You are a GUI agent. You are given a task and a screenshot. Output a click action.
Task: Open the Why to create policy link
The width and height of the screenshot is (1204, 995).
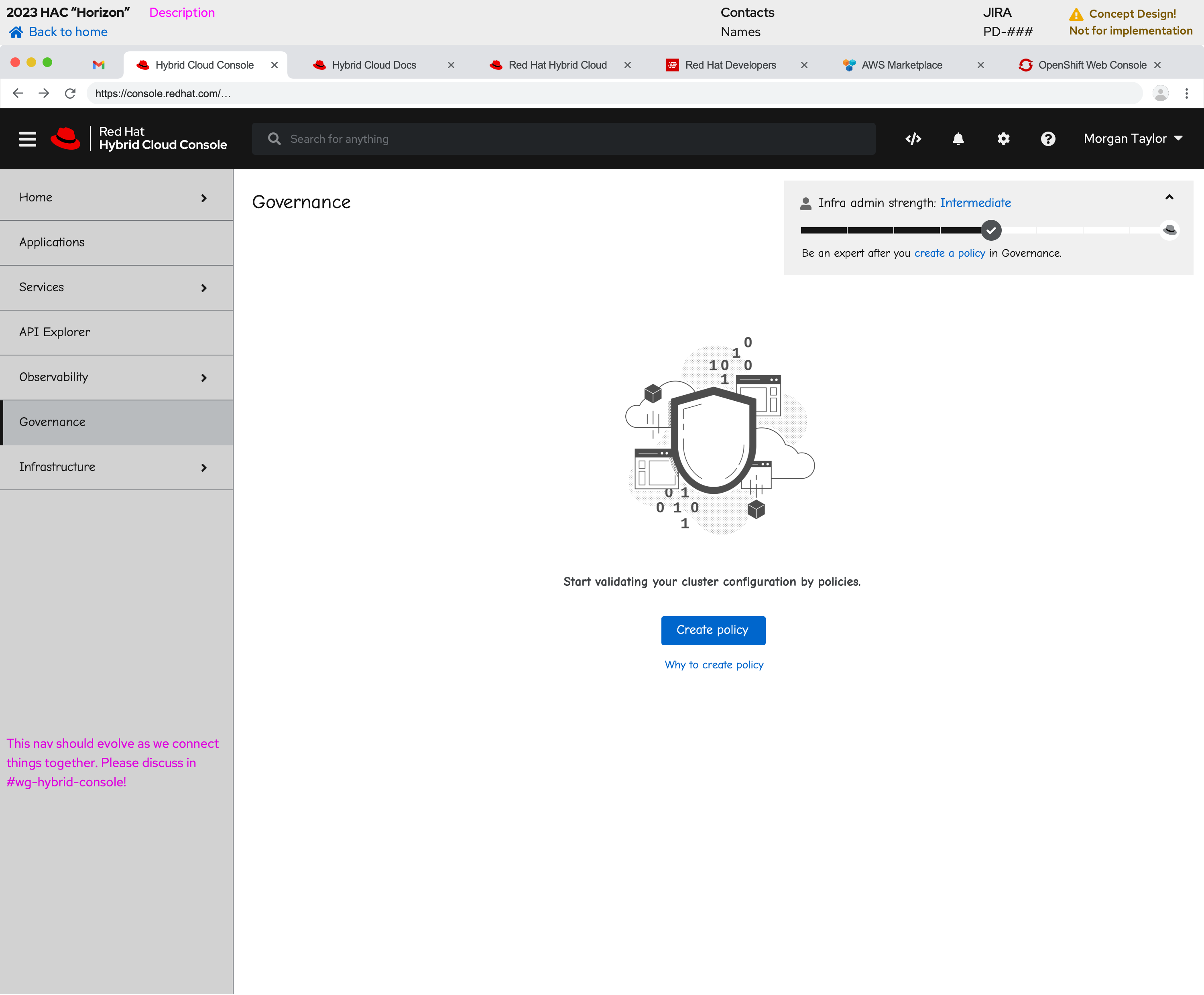click(714, 665)
